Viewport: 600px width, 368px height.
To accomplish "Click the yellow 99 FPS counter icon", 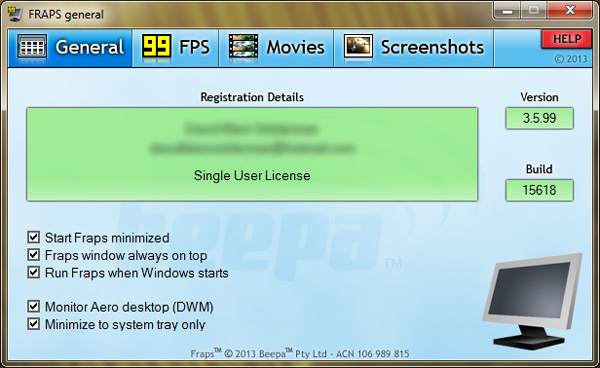I will click(156, 46).
